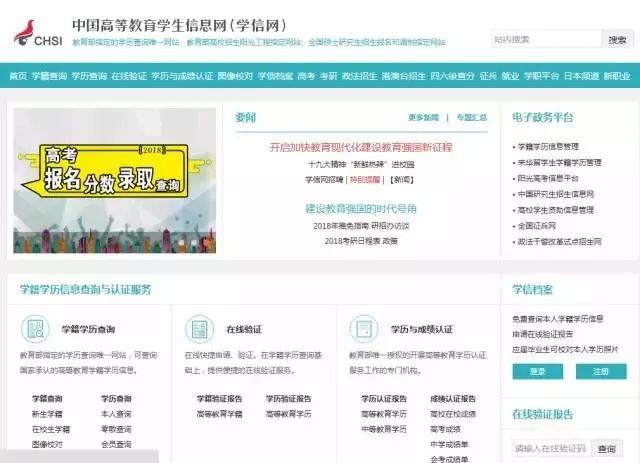The height and width of the screenshot is (463, 640).
Task: Open the 港澳台招生 nav item
Action: pyautogui.click(x=404, y=76)
